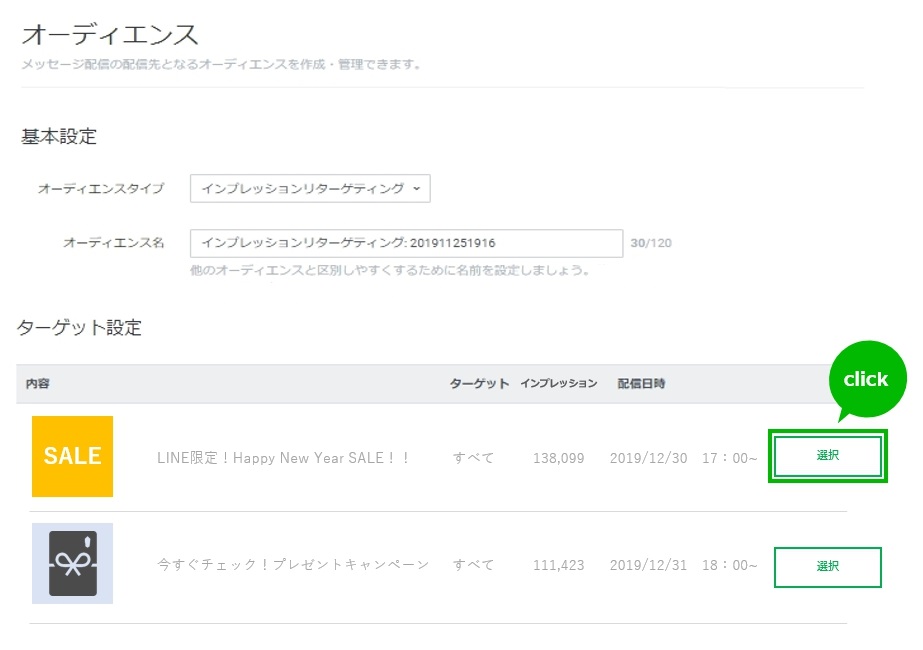Select the LINE限定!Happy New Year SALE title
This screenshot has height=650, width=923.
pyautogui.click(x=284, y=458)
